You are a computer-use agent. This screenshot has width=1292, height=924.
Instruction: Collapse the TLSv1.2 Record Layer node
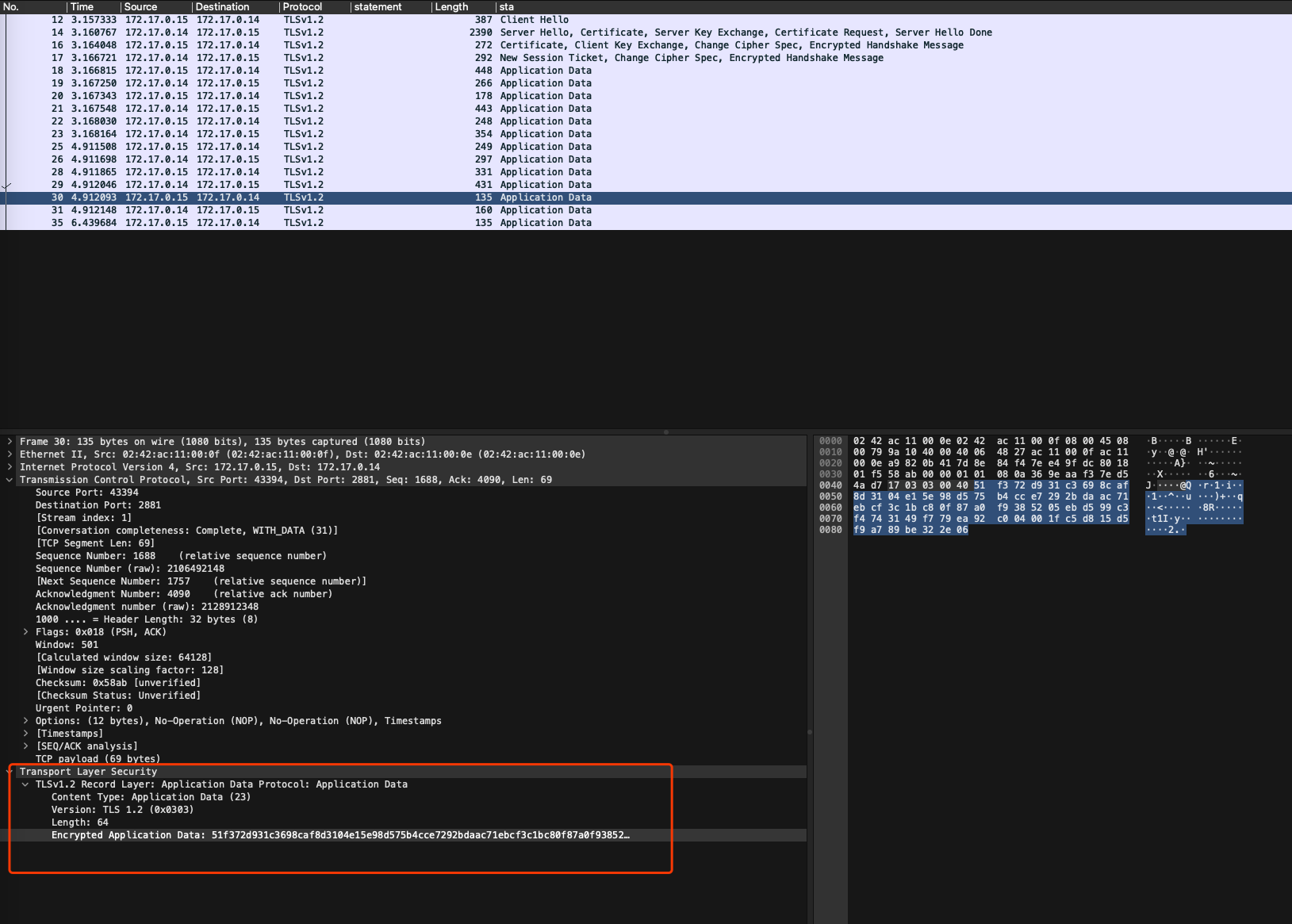pos(25,784)
